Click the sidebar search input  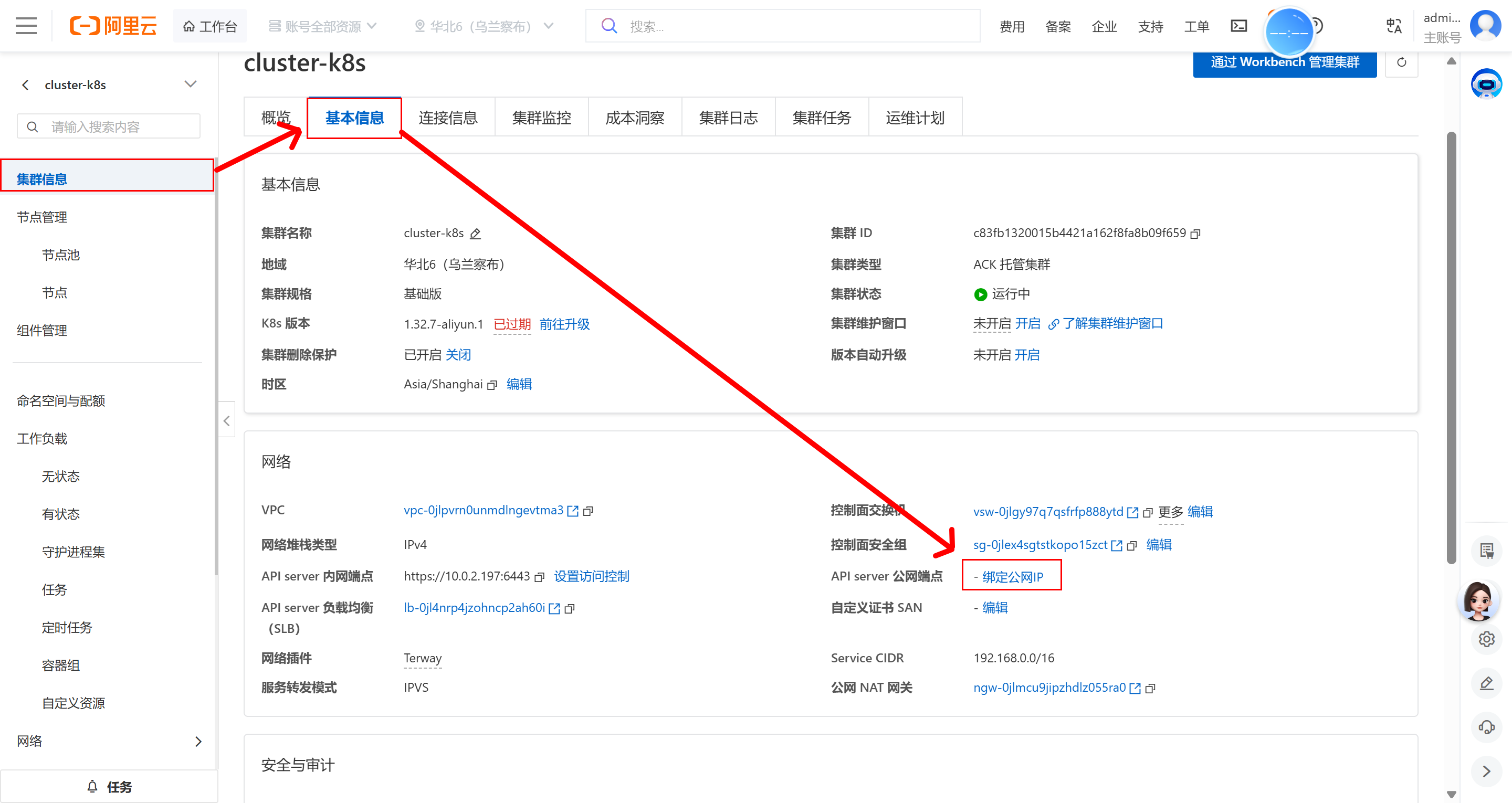tap(109, 126)
